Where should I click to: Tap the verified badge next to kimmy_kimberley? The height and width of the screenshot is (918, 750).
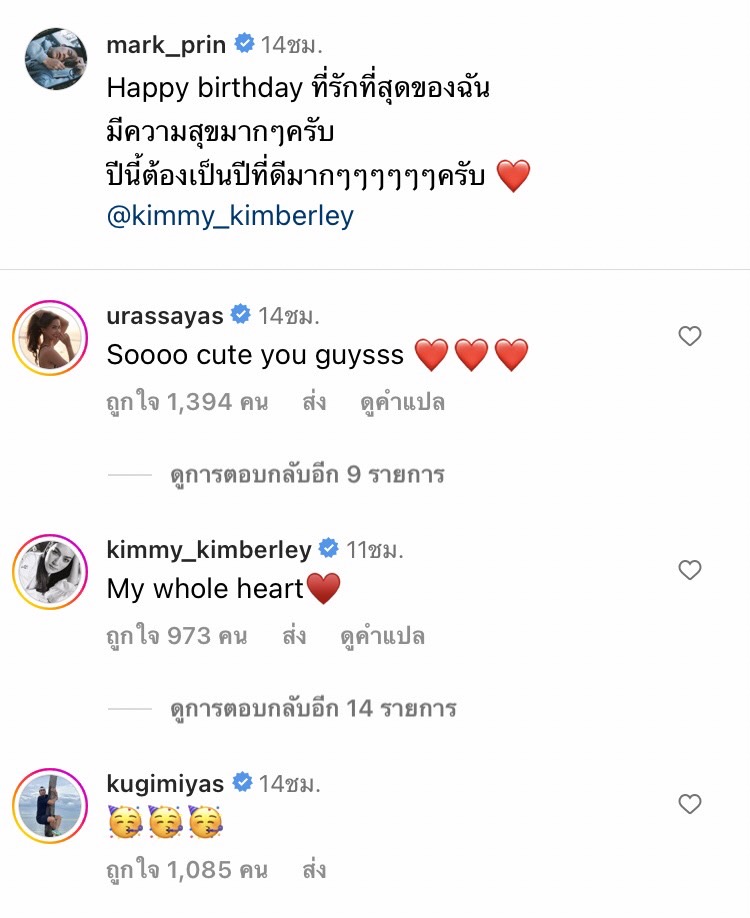pyautogui.click(x=329, y=549)
